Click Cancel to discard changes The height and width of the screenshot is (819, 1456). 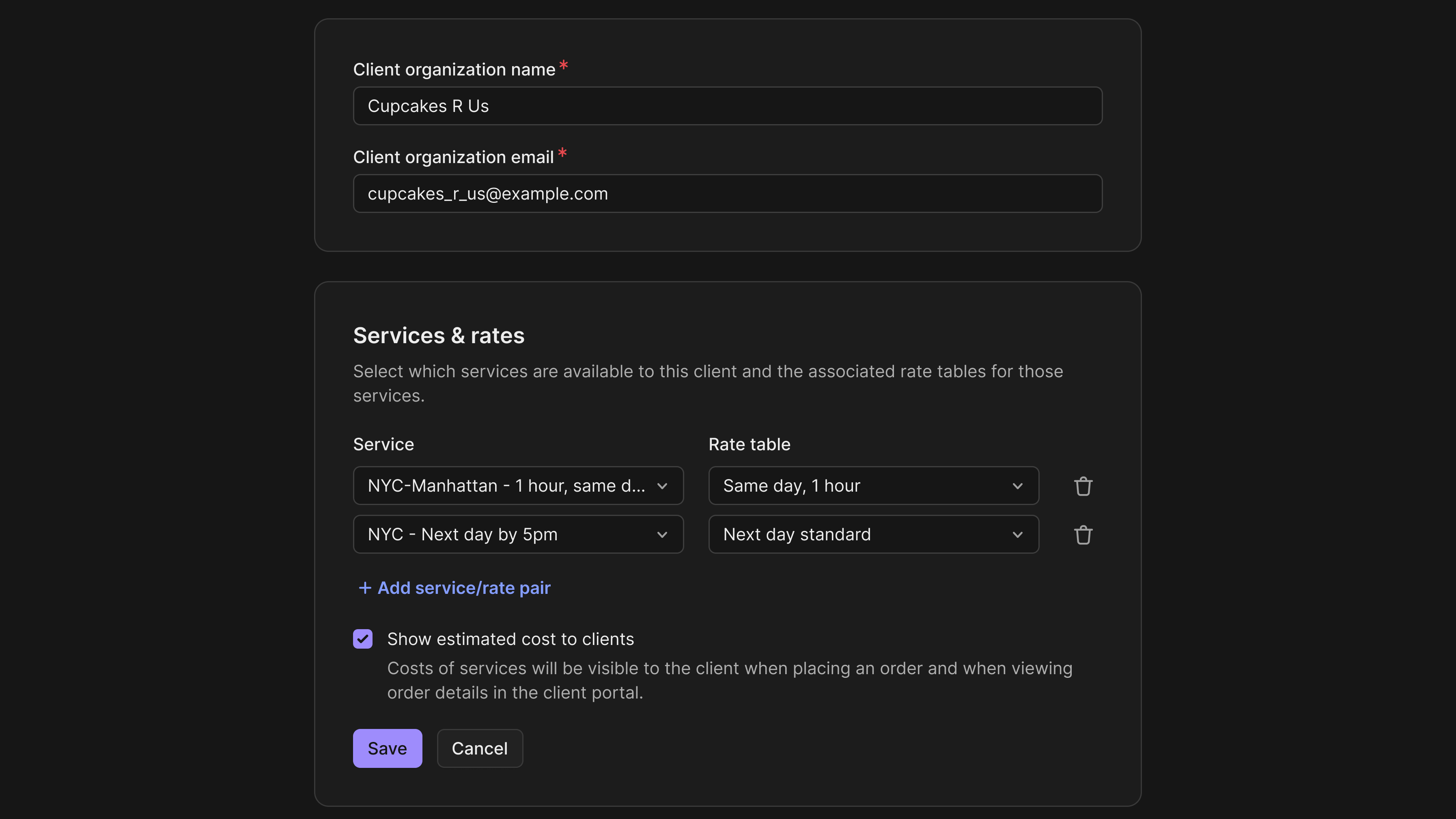click(x=479, y=748)
